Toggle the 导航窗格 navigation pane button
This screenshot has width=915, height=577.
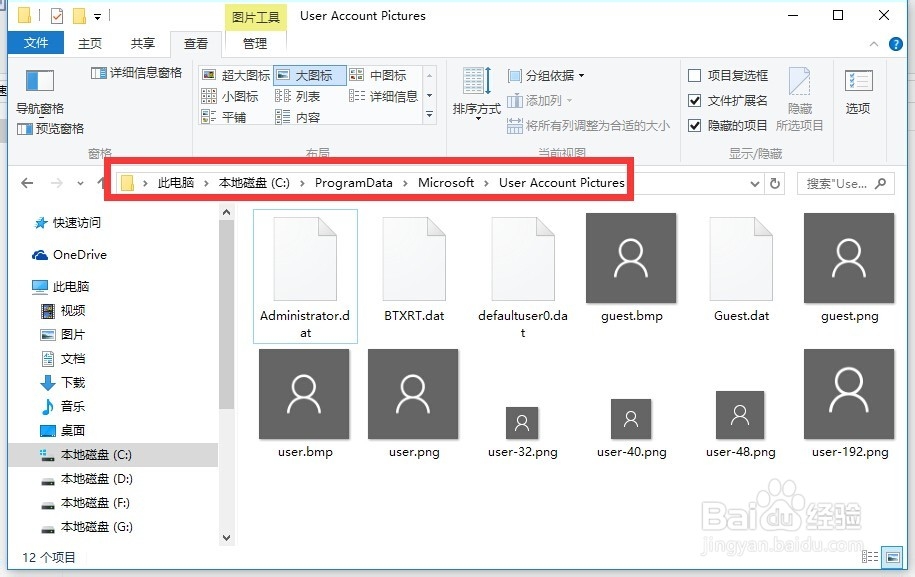(40, 91)
